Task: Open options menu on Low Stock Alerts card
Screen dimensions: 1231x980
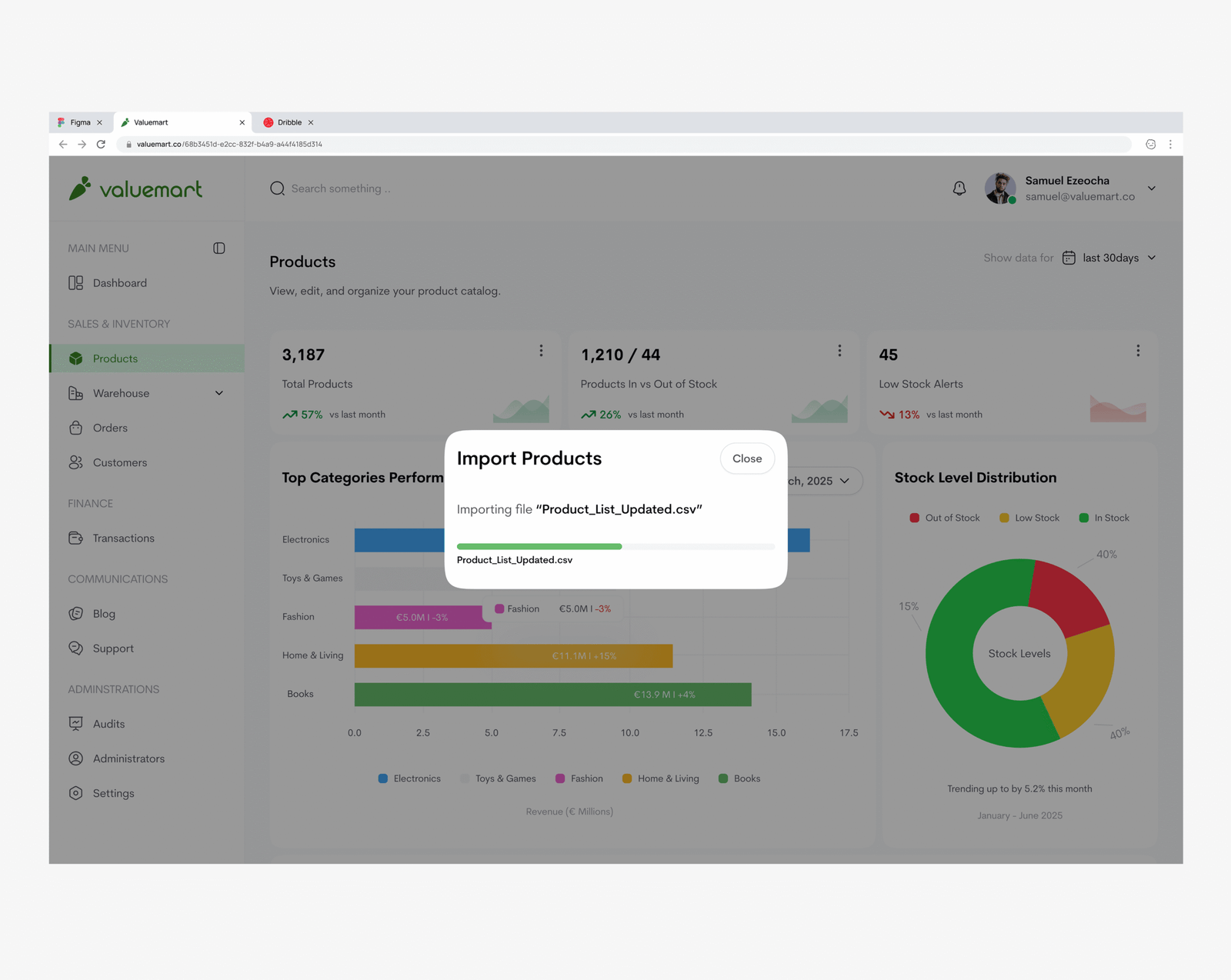Action: click(x=1137, y=351)
